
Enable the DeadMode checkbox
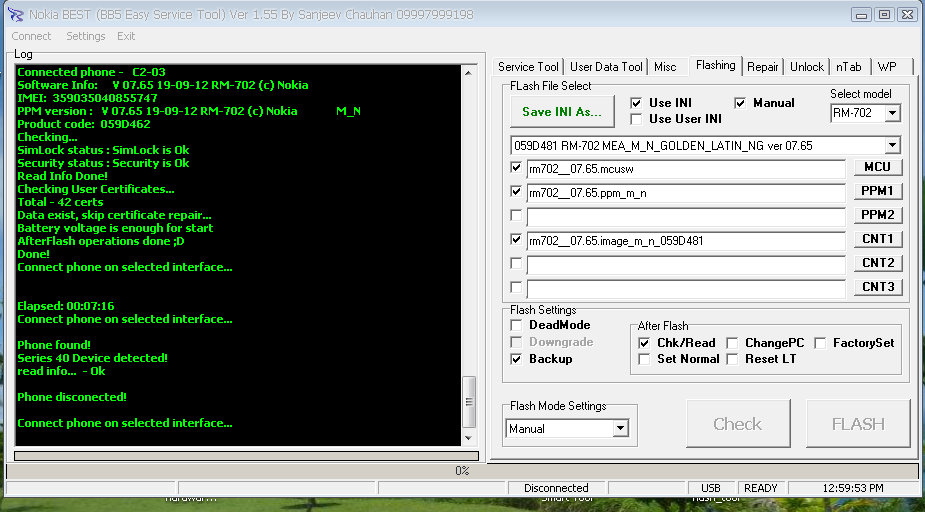516,325
